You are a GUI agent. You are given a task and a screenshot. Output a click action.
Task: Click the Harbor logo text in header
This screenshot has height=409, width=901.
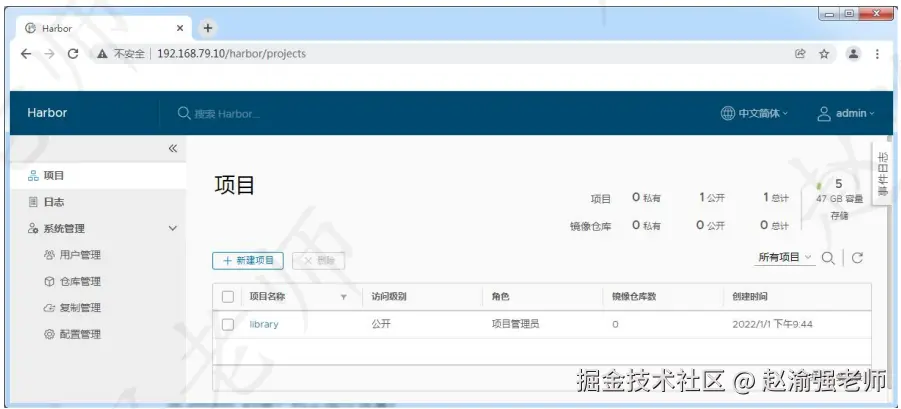47,113
